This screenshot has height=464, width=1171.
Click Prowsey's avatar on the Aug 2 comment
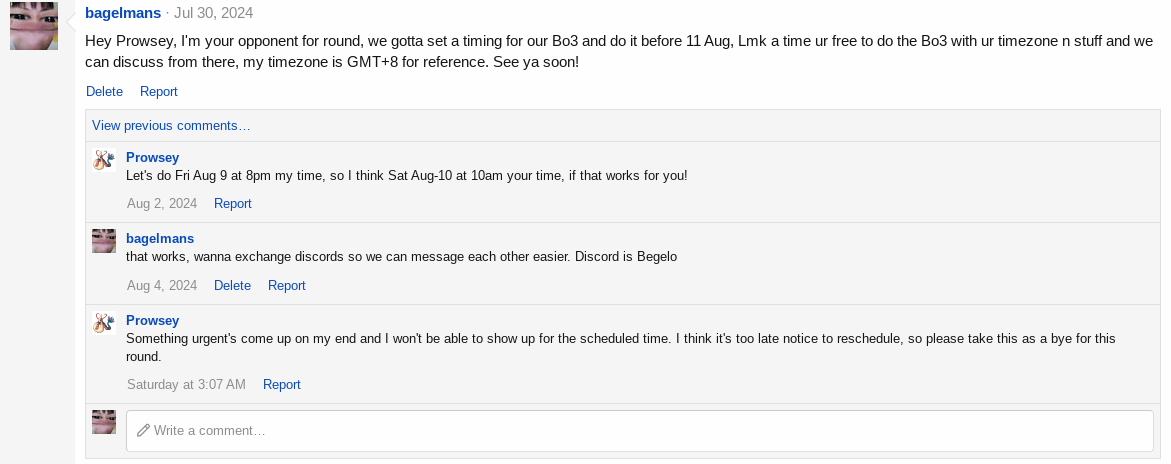click(x=104, y=160)
